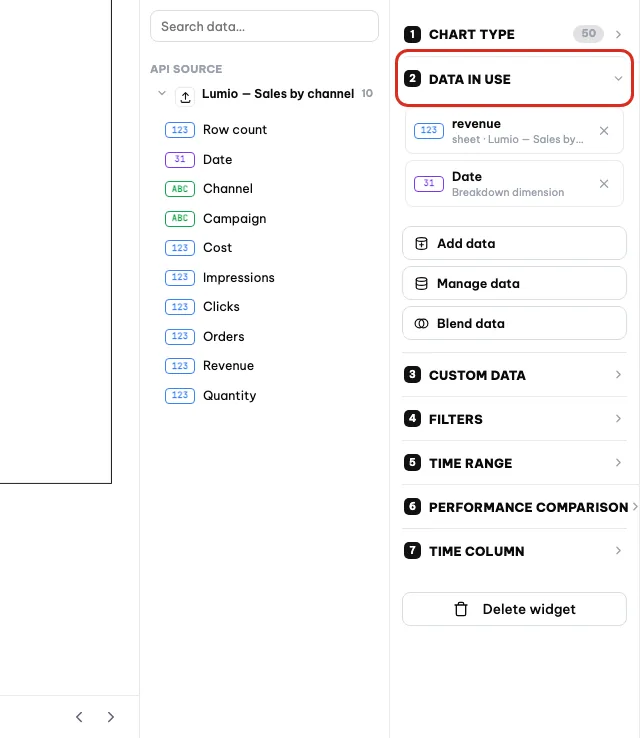
Task: Click the Delete widget button
Action: point(514,609)
